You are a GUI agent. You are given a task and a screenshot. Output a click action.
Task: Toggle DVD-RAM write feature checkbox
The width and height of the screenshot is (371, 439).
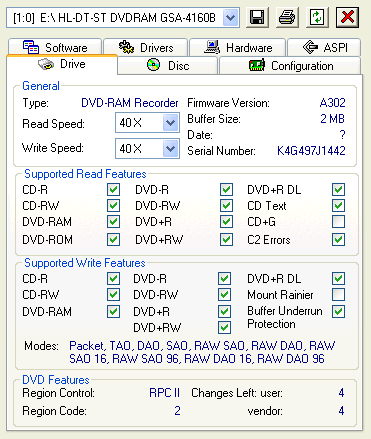point(113,311)
